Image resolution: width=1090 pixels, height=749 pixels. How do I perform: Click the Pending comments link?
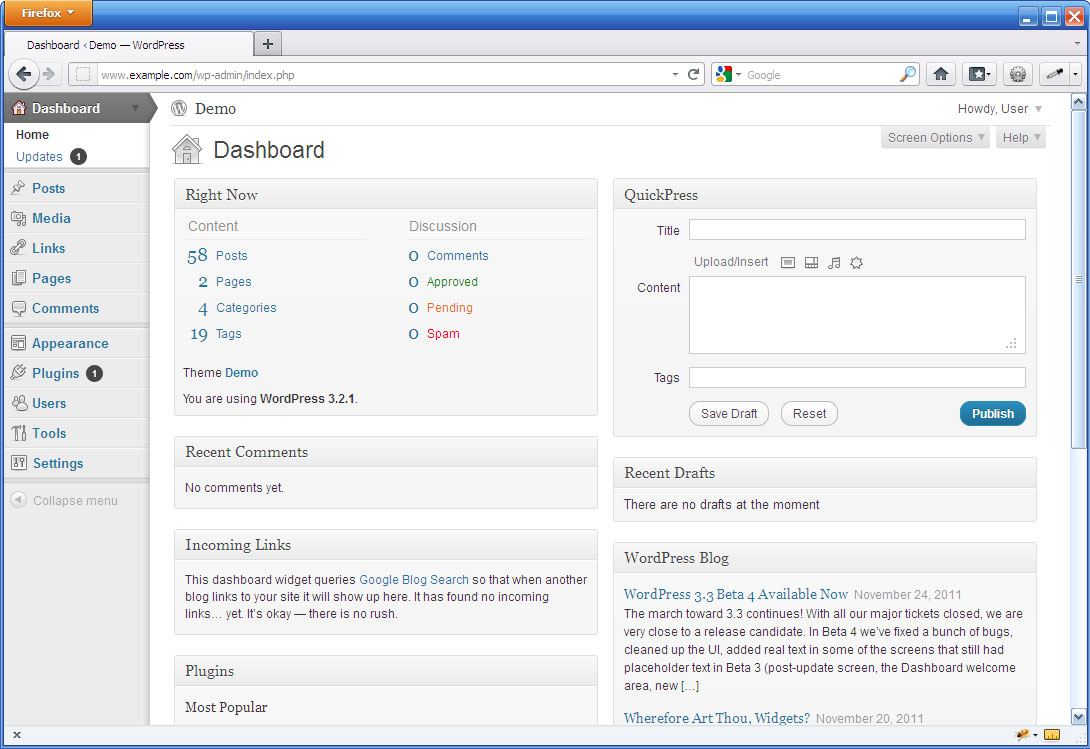(x=449, y=307)
